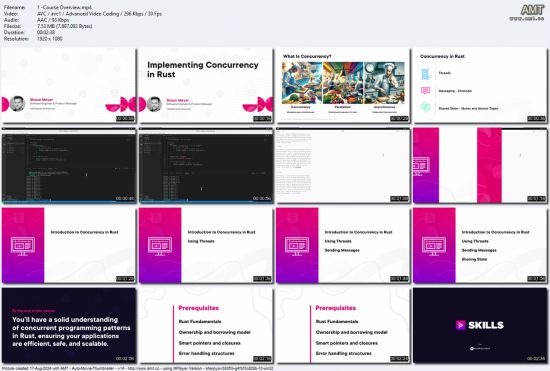Click the Asynchronous chef illustration

[384, 83]
